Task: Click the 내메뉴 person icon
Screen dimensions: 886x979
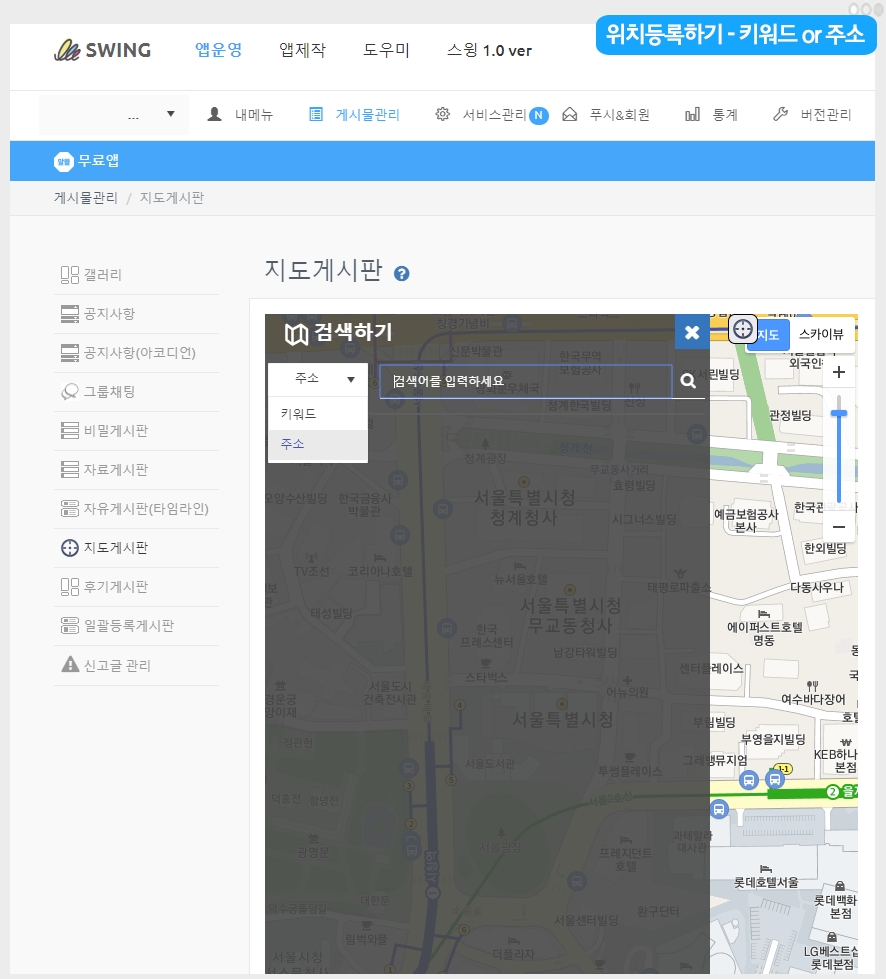Action: [x=214, y=114]
